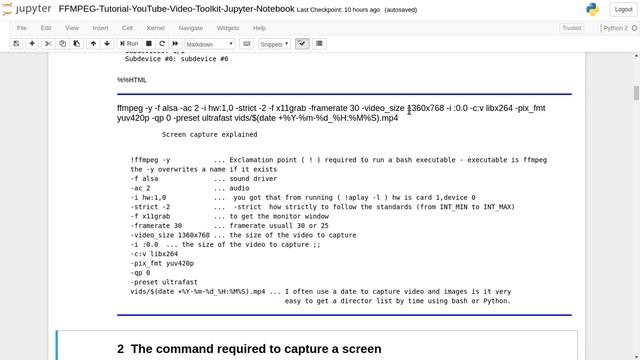This screenshot has height=360, width=640.
Task: Click 'Screen capture explained' text
Action: [209, 134]
